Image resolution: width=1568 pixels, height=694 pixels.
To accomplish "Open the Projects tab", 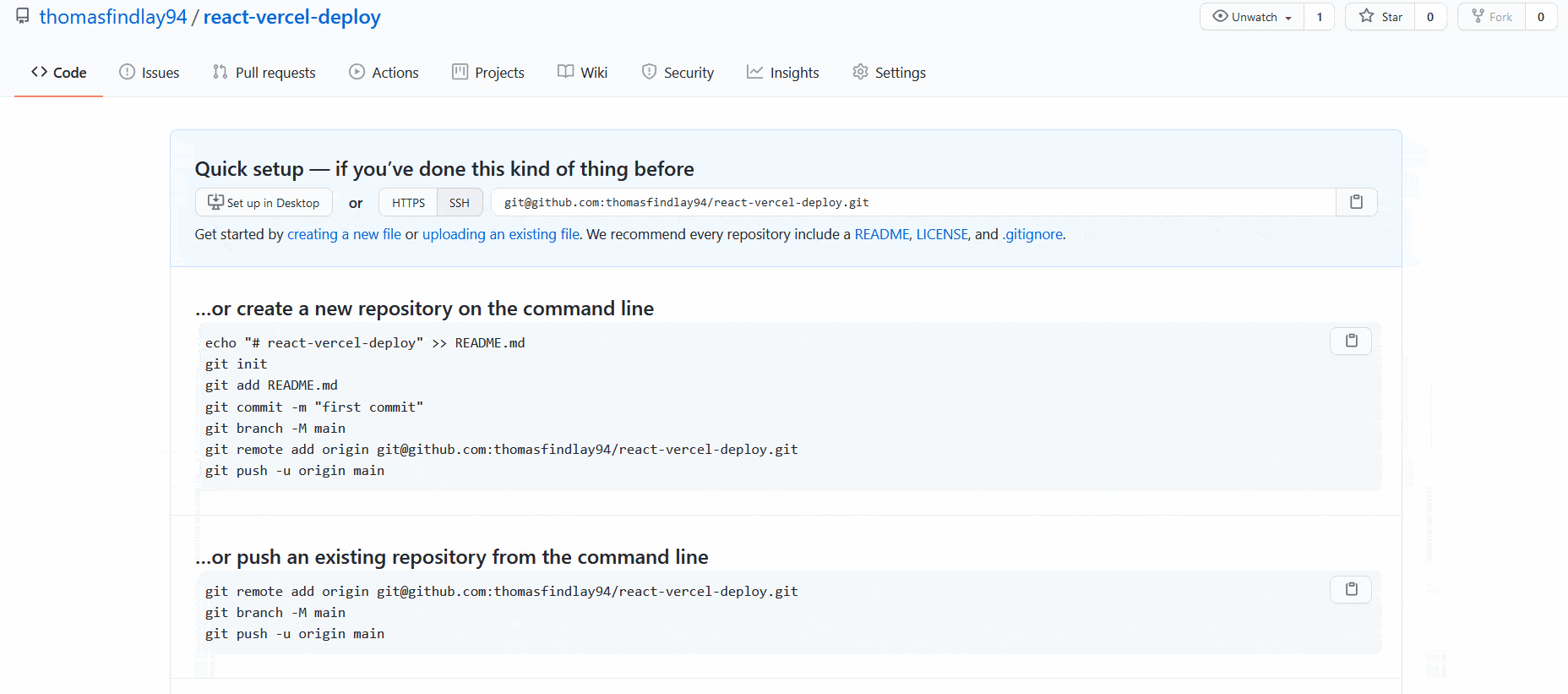I will tap(488, 73).
